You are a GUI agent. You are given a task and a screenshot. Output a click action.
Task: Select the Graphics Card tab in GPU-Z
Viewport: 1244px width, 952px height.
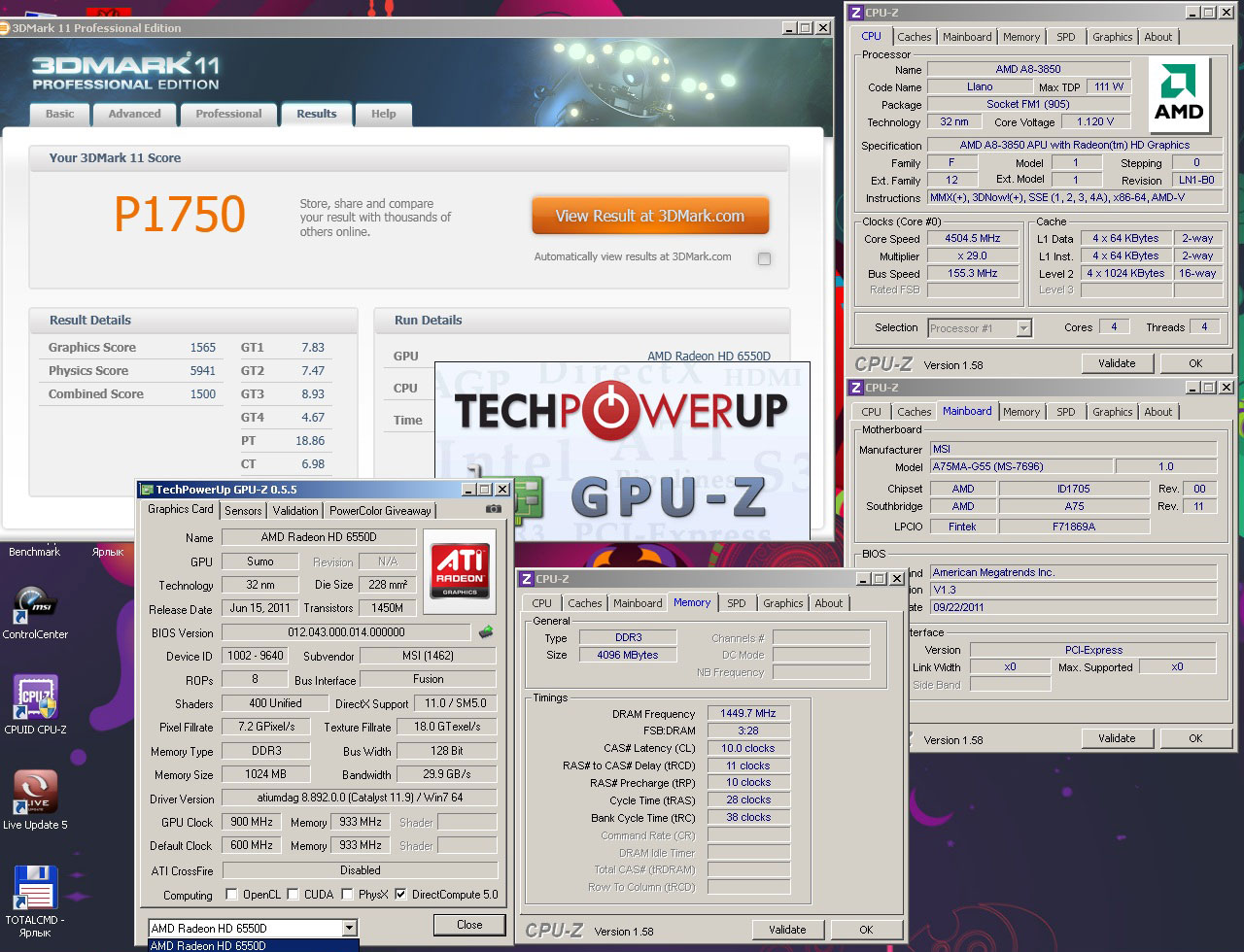pyautogui.click(x=181, y=510)
